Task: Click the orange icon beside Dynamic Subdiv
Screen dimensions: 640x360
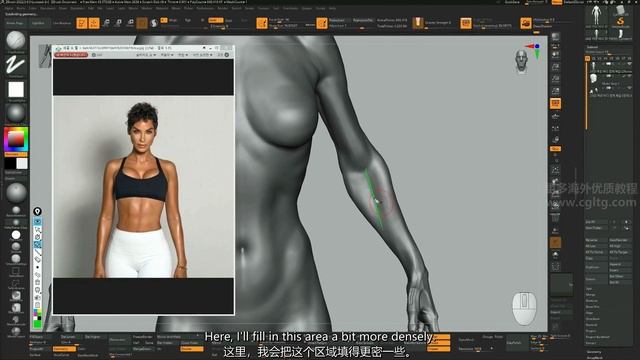Action: (466, 23)
